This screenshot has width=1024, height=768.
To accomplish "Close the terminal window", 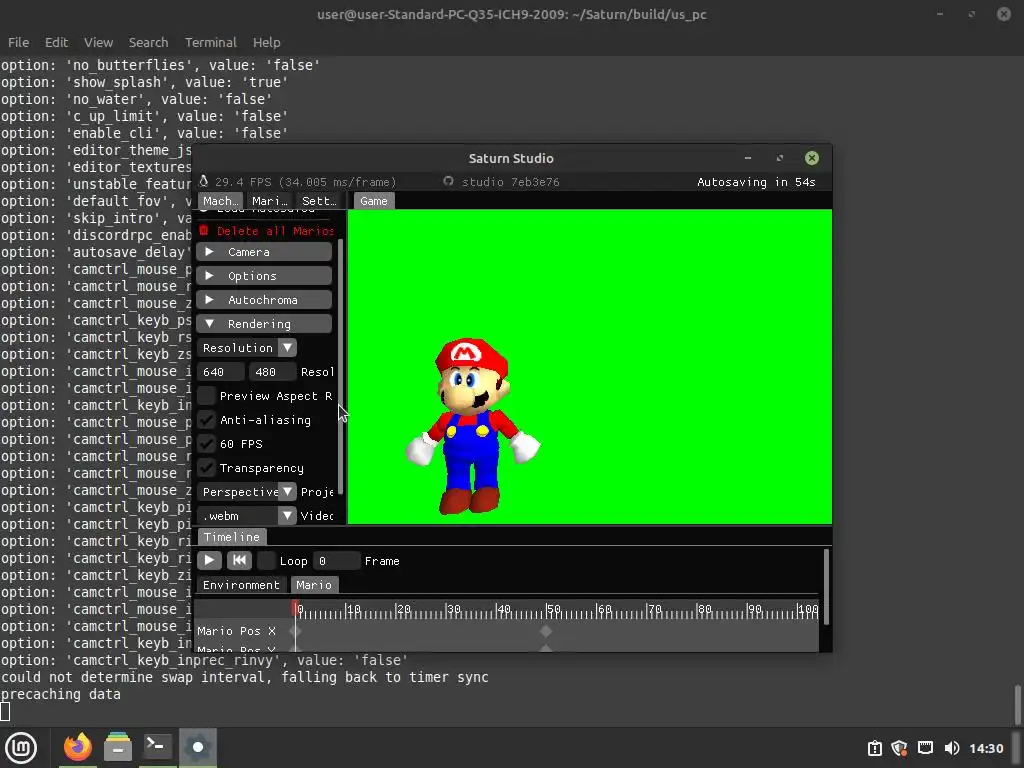I will 1004,14.
